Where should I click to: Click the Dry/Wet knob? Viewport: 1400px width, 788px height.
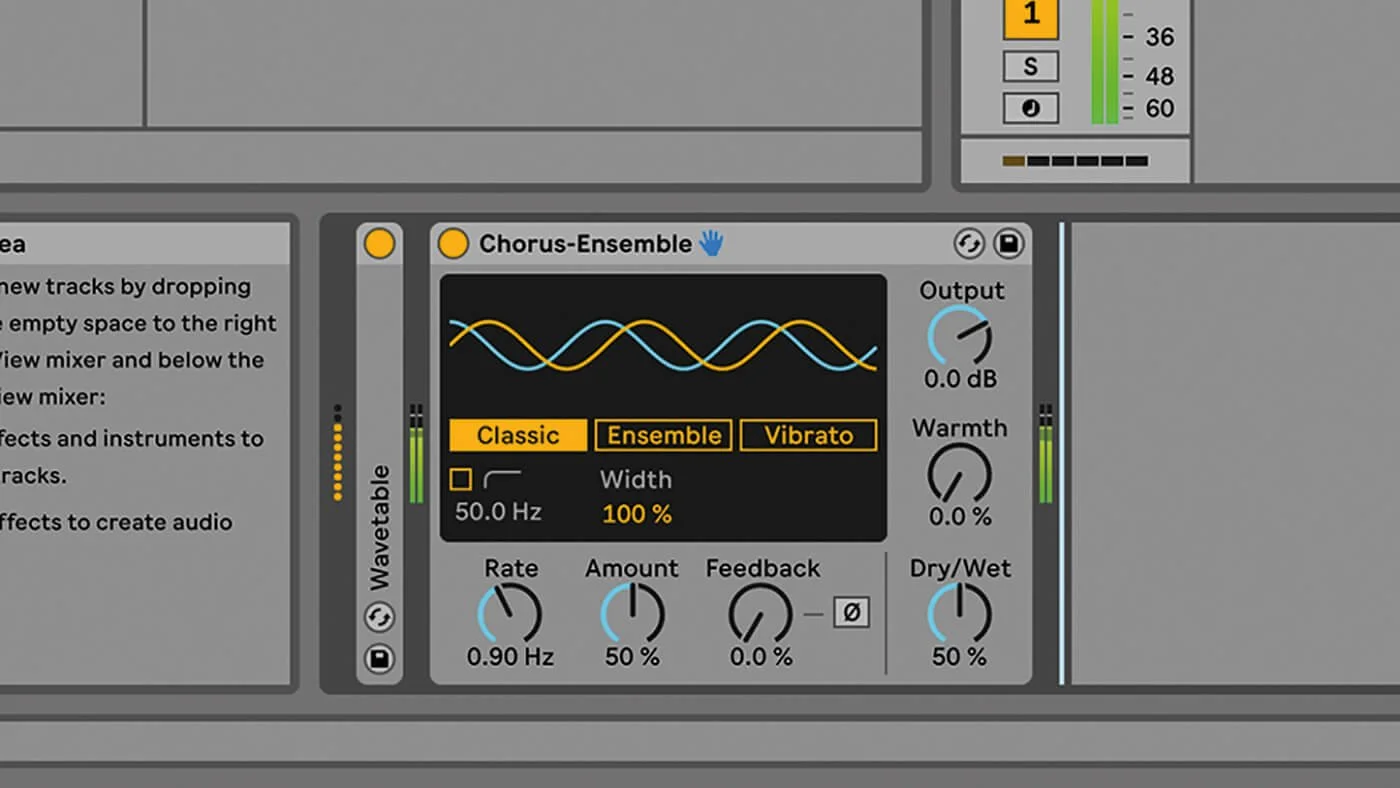[959, 613]
